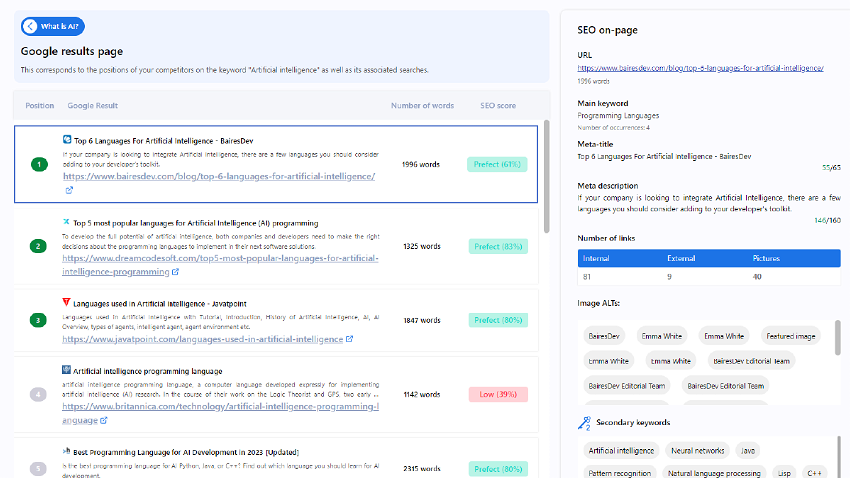Click Programming Languages main keyword value
The width and height of the screenshot is (850, 478).
click(618, 115)
